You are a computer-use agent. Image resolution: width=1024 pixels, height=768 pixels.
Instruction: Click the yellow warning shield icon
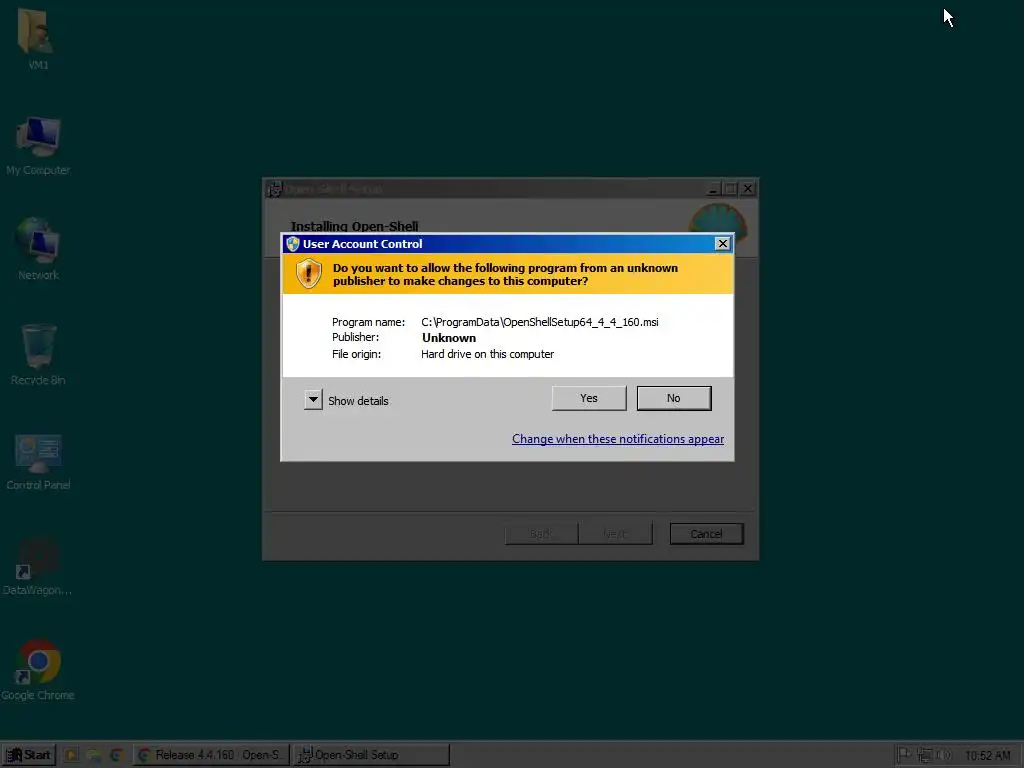pos(308,274)
